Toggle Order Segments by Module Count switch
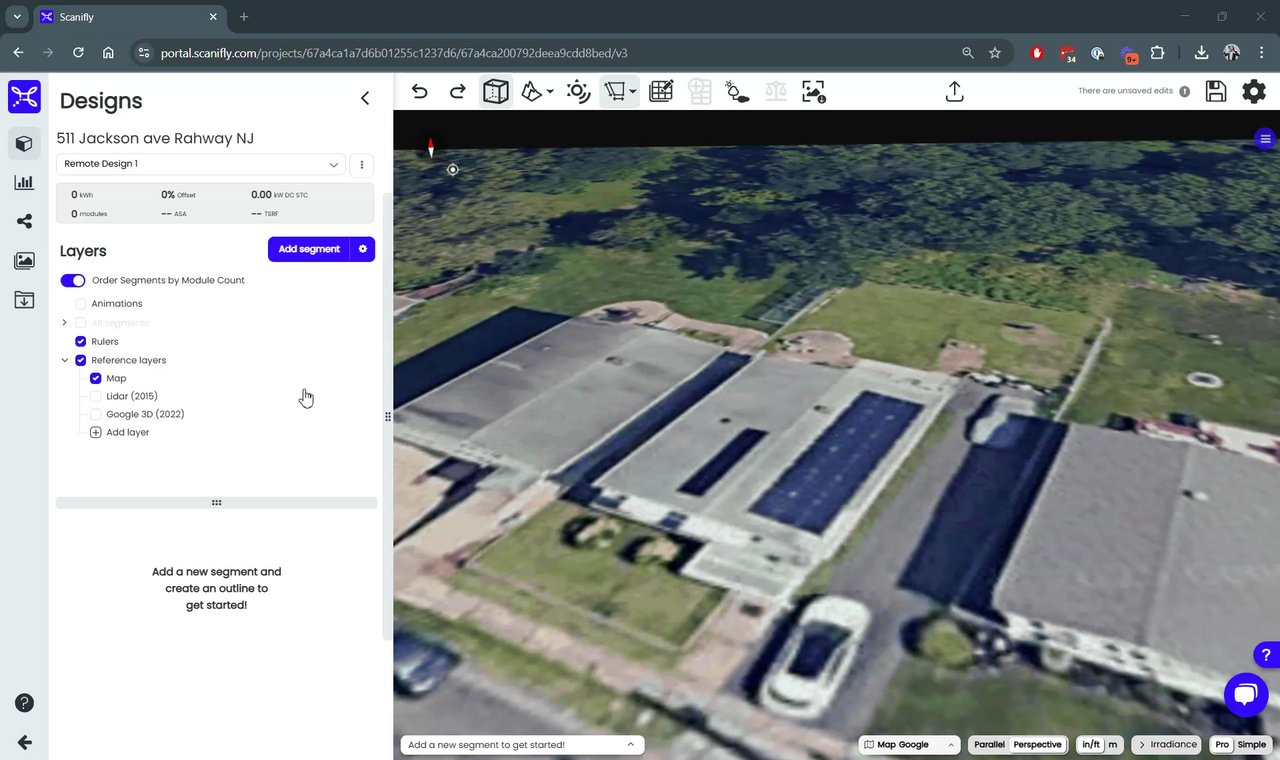The height and width of the screenshot is (760, 1280). click(x=73, y=281)
